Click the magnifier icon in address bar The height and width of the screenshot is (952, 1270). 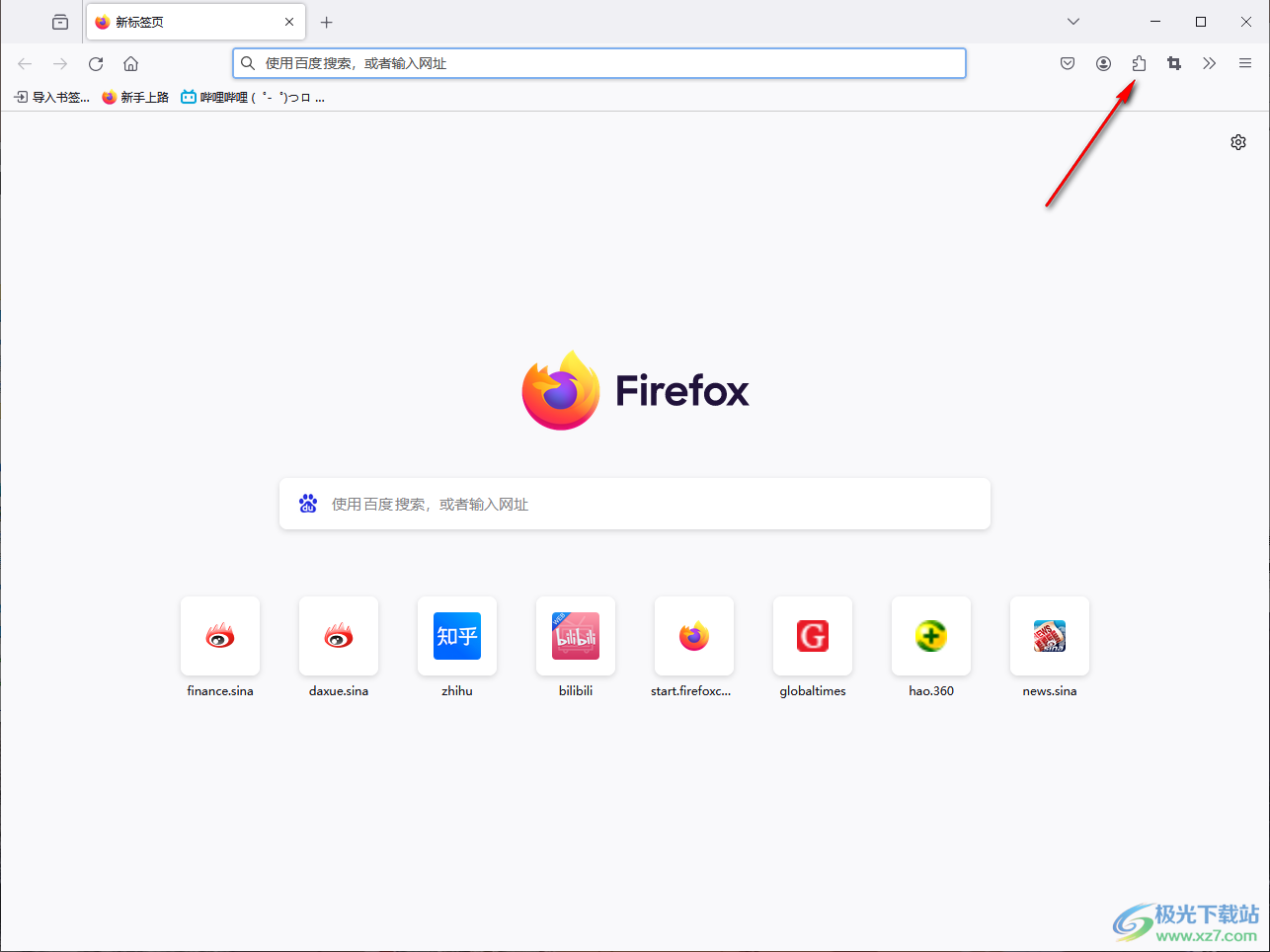pyautogui.click(x=248, y=63)
